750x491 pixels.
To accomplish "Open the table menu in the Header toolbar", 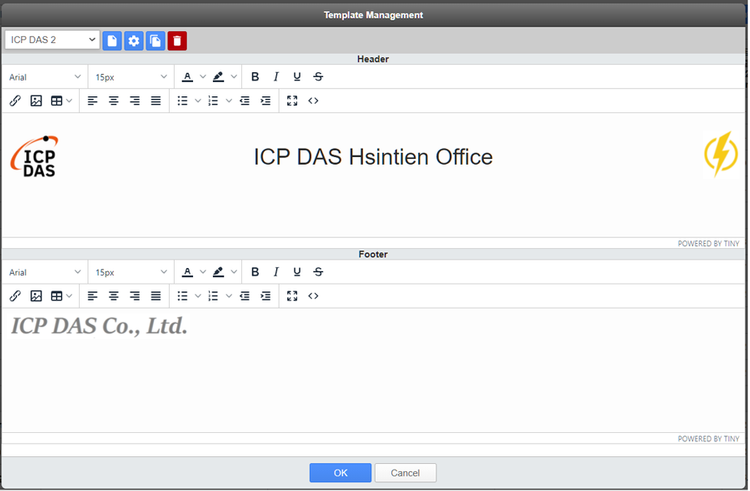I will coord(61,101).
